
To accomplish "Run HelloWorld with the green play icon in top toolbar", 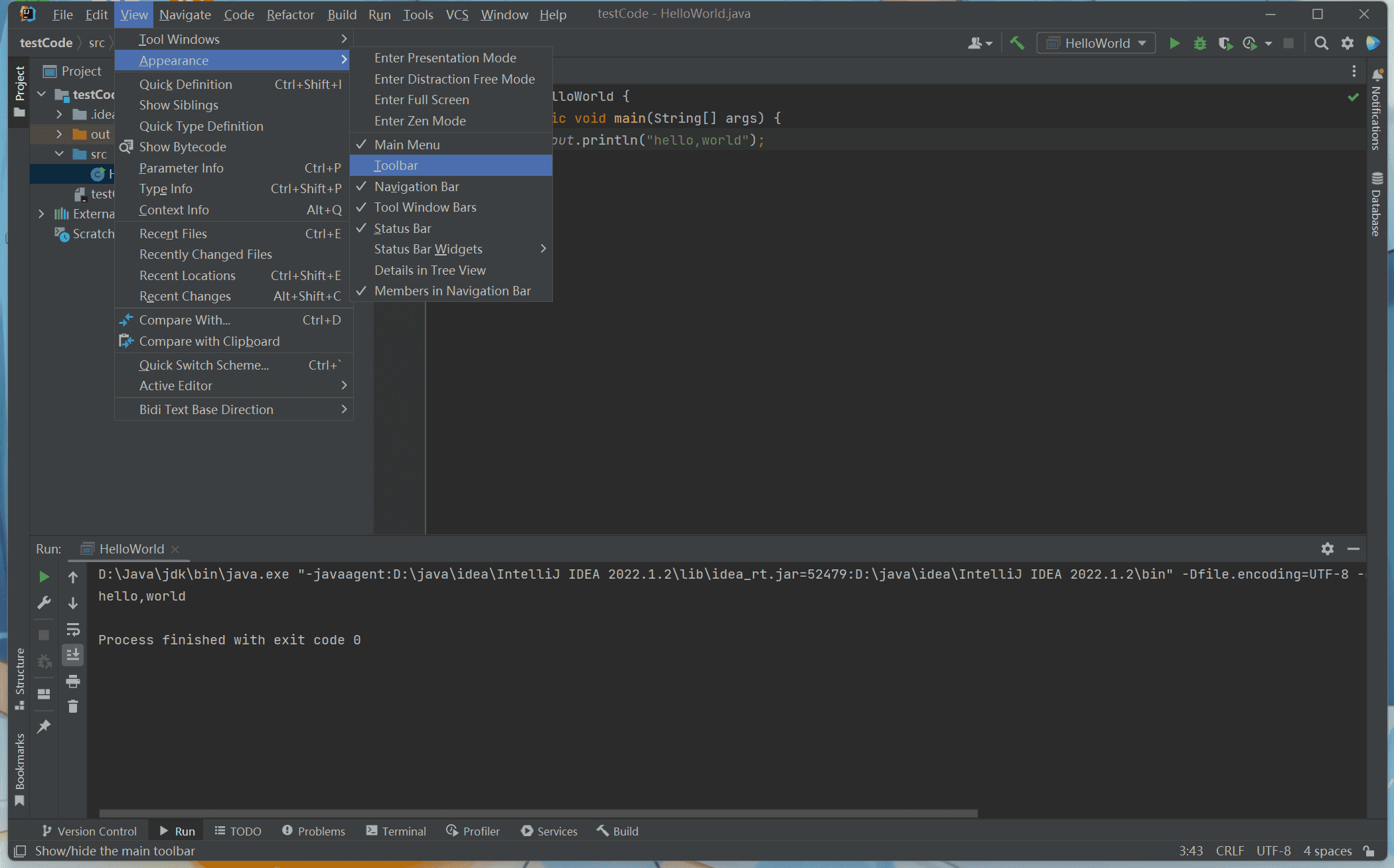I will pyautogui.click(x=1174, y=43).
